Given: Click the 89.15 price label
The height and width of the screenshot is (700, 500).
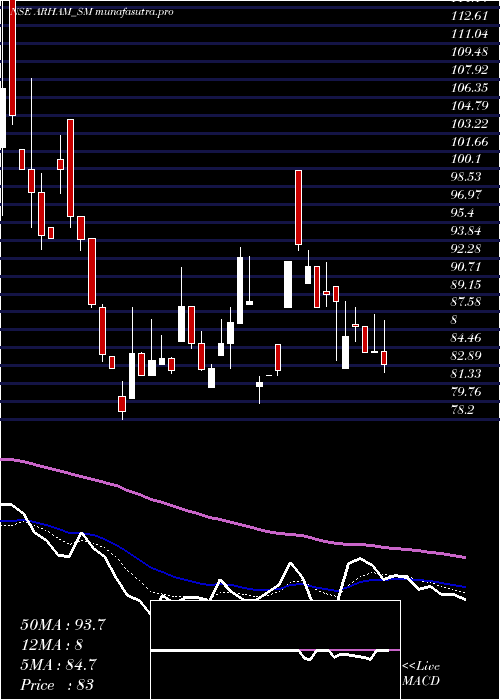Looking at the screenshot, I should pyautogui.click(x=466, y=284).
